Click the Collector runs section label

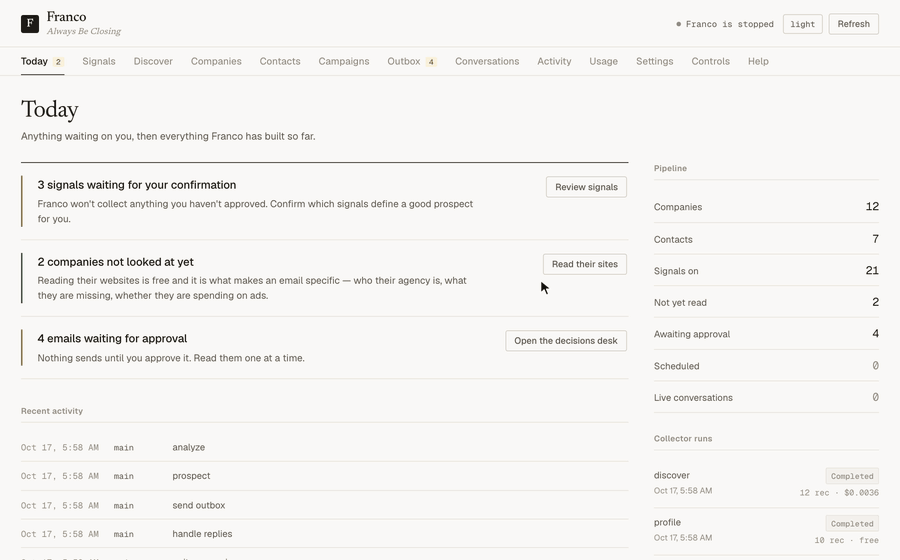tap(683, 439)
